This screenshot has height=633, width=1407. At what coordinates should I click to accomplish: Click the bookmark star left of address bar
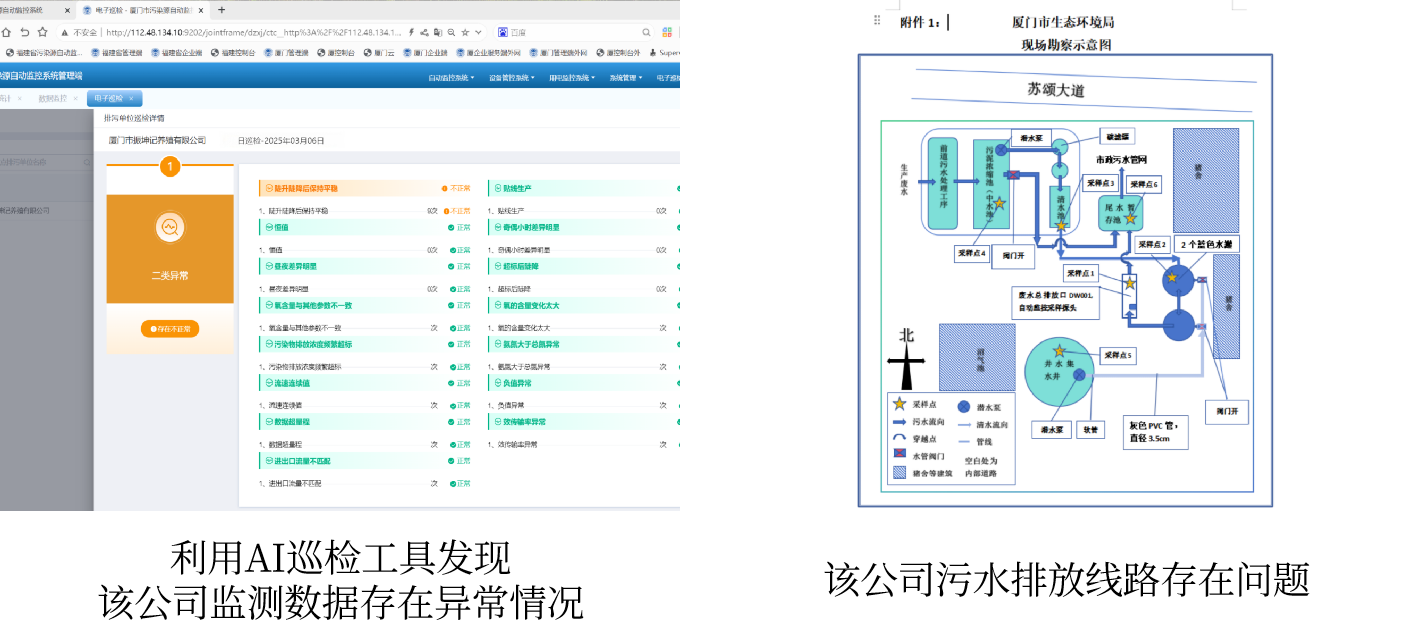click(x=42, y=32)
